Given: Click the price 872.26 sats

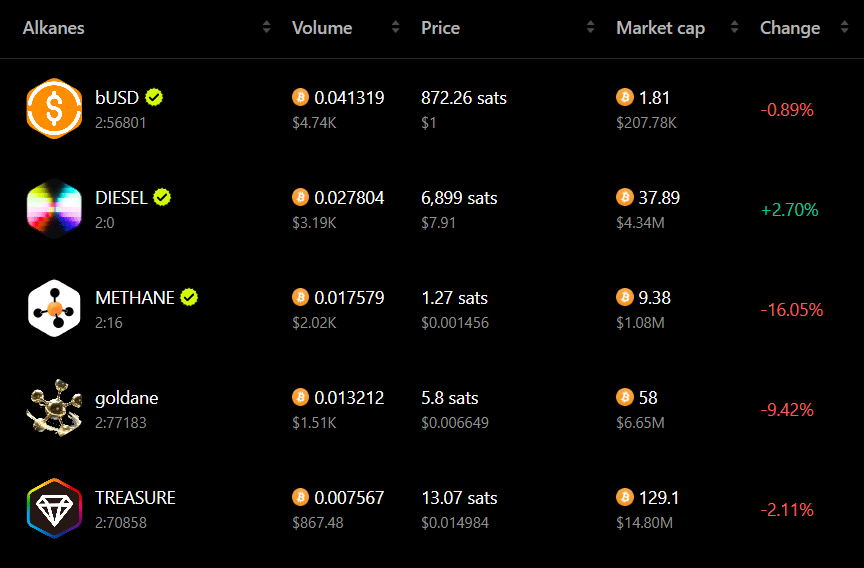Looking at the screenshot, I should [x=464, y=98].
